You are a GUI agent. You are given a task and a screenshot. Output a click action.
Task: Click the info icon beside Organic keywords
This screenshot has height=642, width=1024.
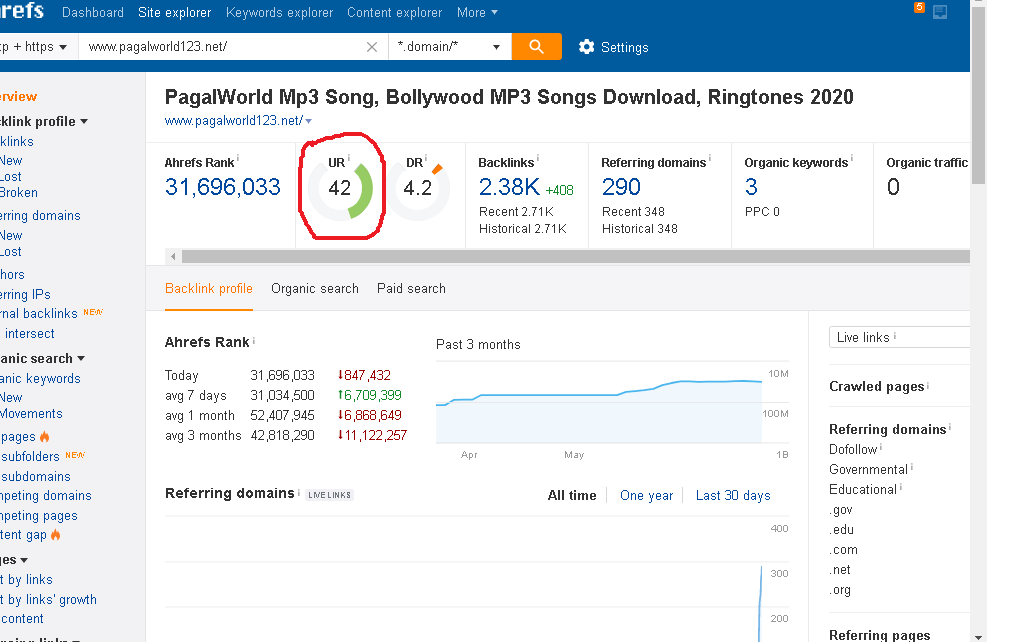852,159
